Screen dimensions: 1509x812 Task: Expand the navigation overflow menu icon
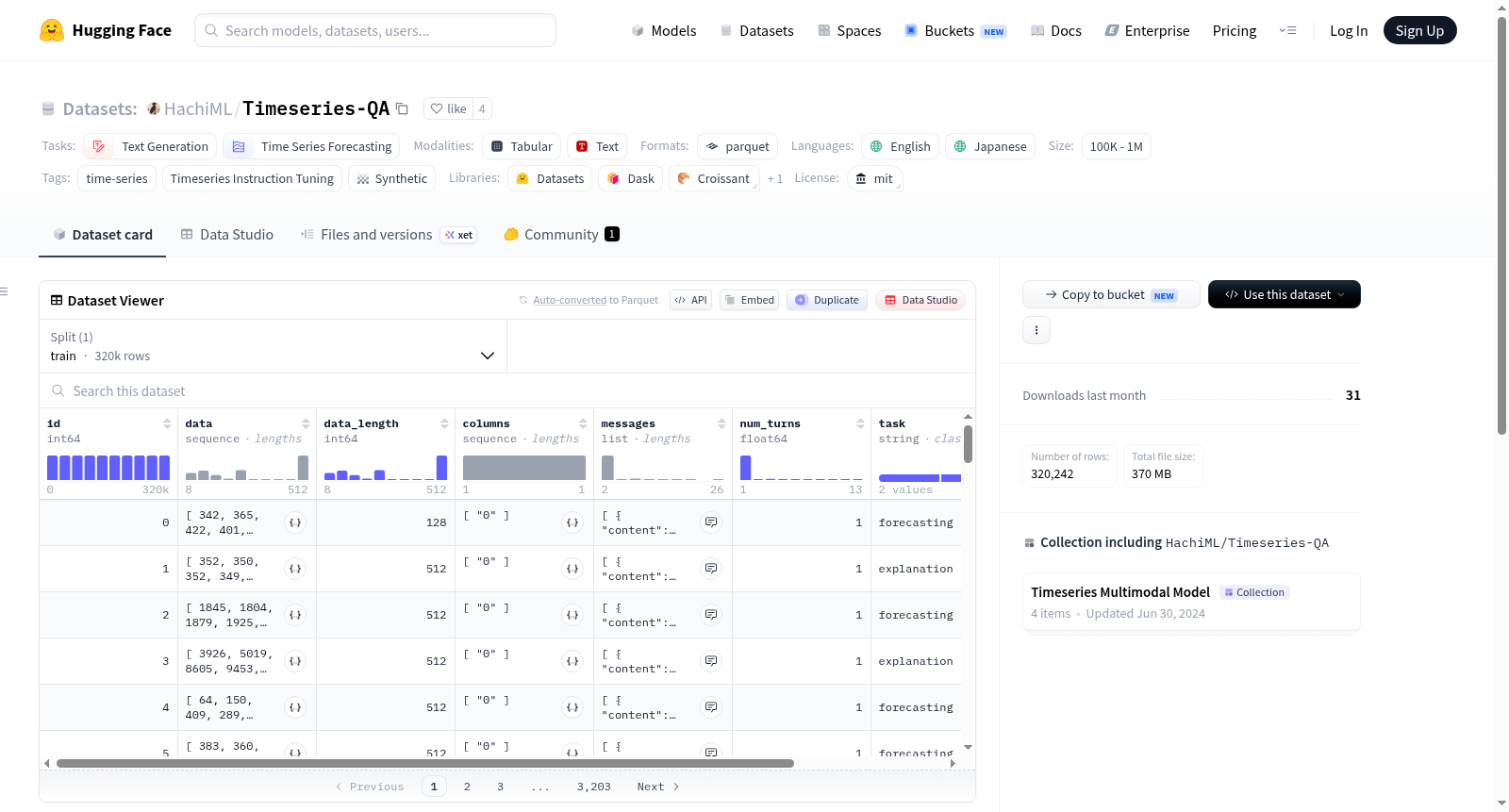(x=1287, y=30)
